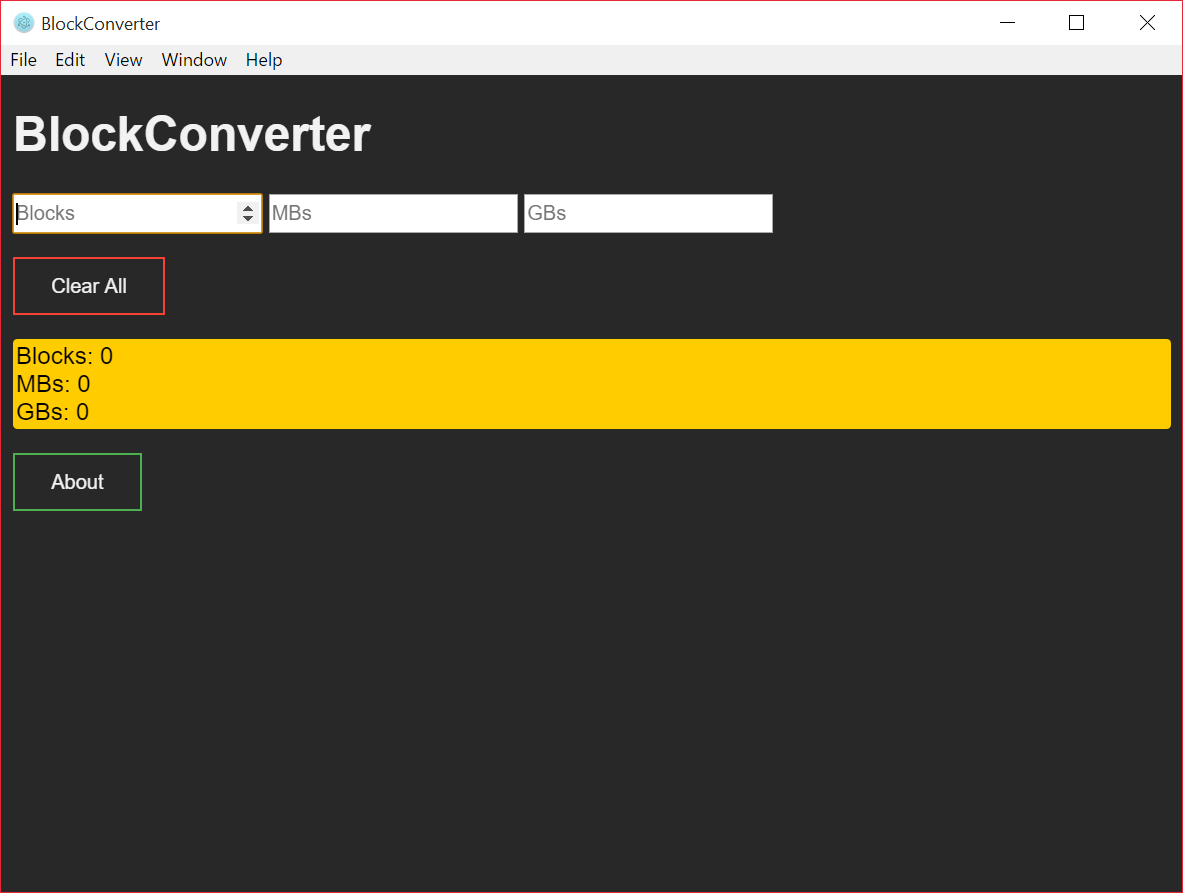Minimize the BlockConverter window
Screen dimensions: 1183x893
point(1007,23)
